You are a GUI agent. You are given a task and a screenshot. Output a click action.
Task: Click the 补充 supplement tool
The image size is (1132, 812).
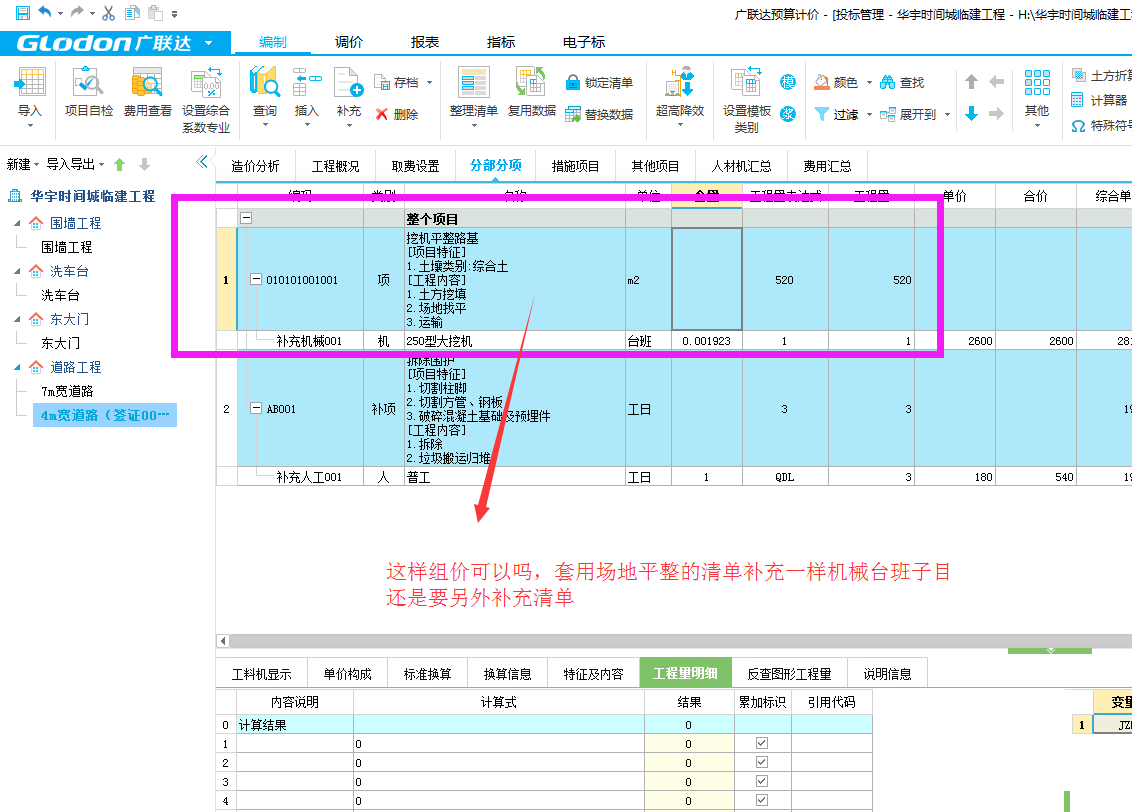[x=349, y=96]
